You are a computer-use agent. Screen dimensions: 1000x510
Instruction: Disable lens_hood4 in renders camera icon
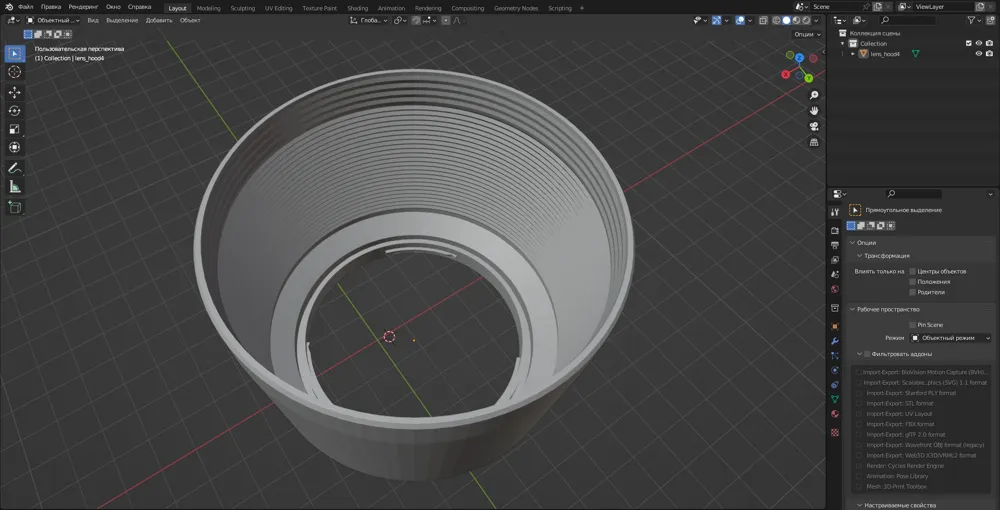tap(989, 54)
